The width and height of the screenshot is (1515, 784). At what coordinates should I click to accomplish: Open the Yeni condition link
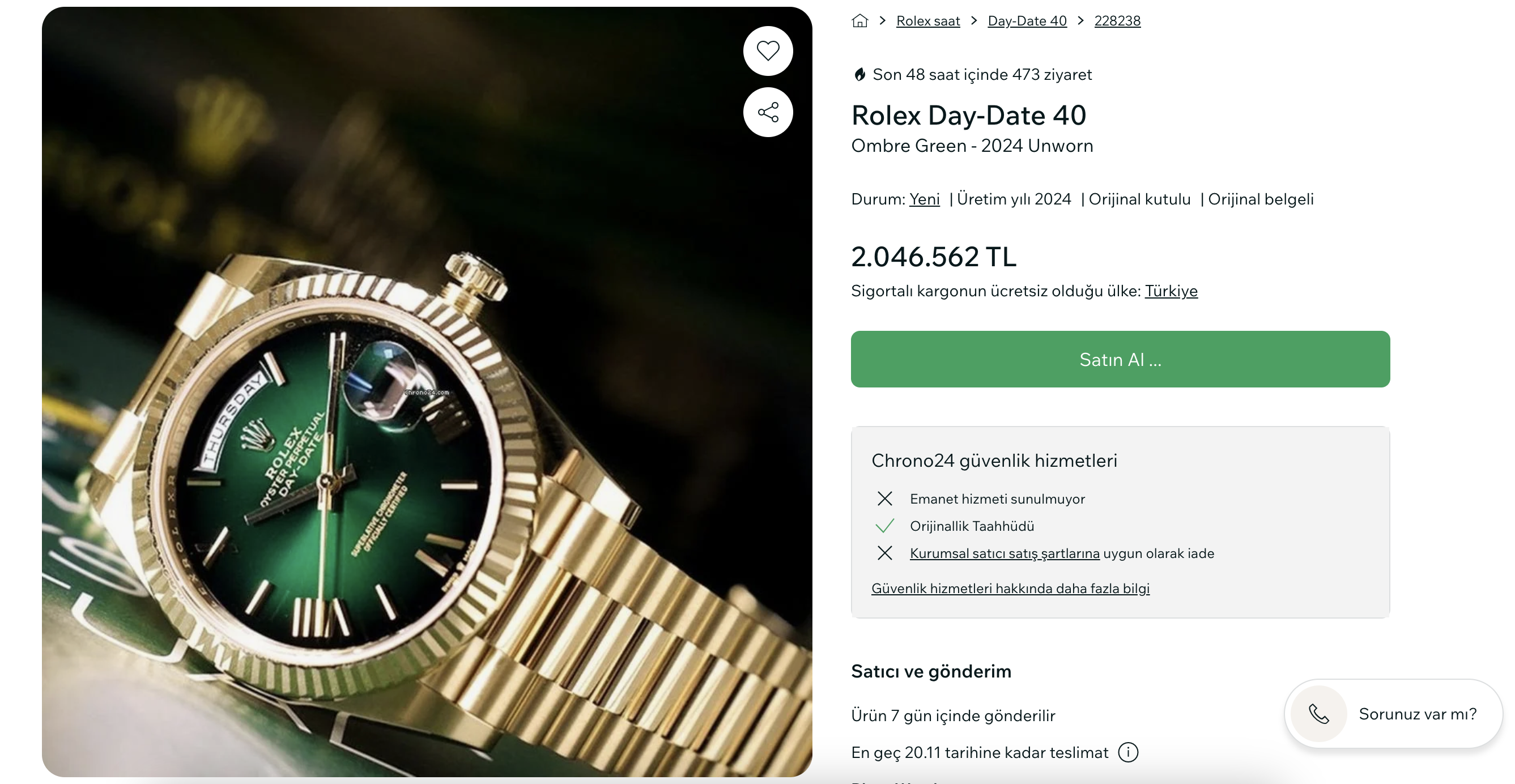924,199
